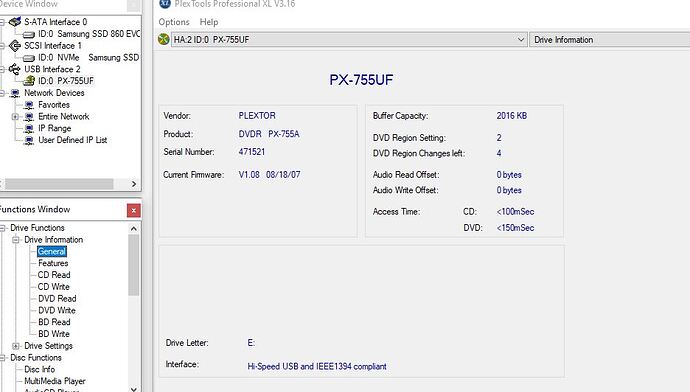
Task: Click the green disc icon beside drive selector
Action: [x=164, y=39]
